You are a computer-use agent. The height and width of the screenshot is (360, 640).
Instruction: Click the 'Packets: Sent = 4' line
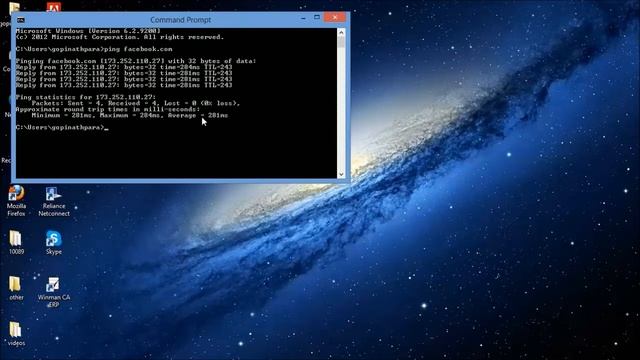pos(136,103)
